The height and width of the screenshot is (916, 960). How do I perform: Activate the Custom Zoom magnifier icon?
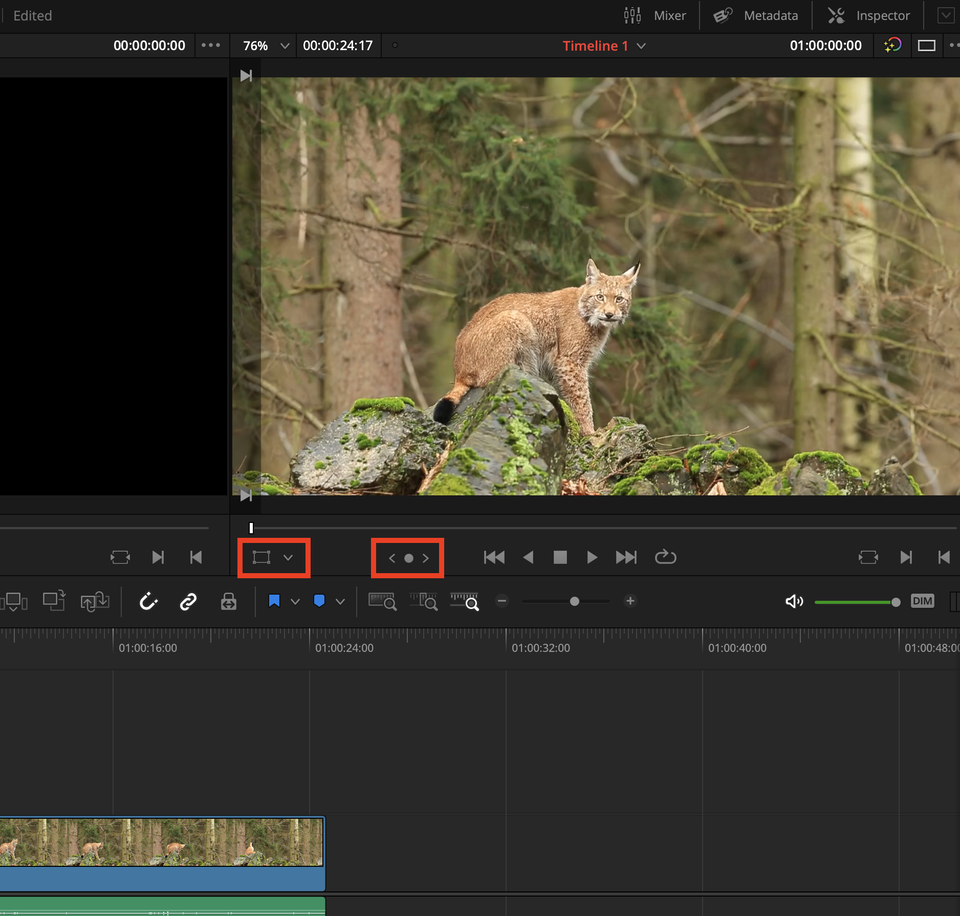(x=464, y=601)
